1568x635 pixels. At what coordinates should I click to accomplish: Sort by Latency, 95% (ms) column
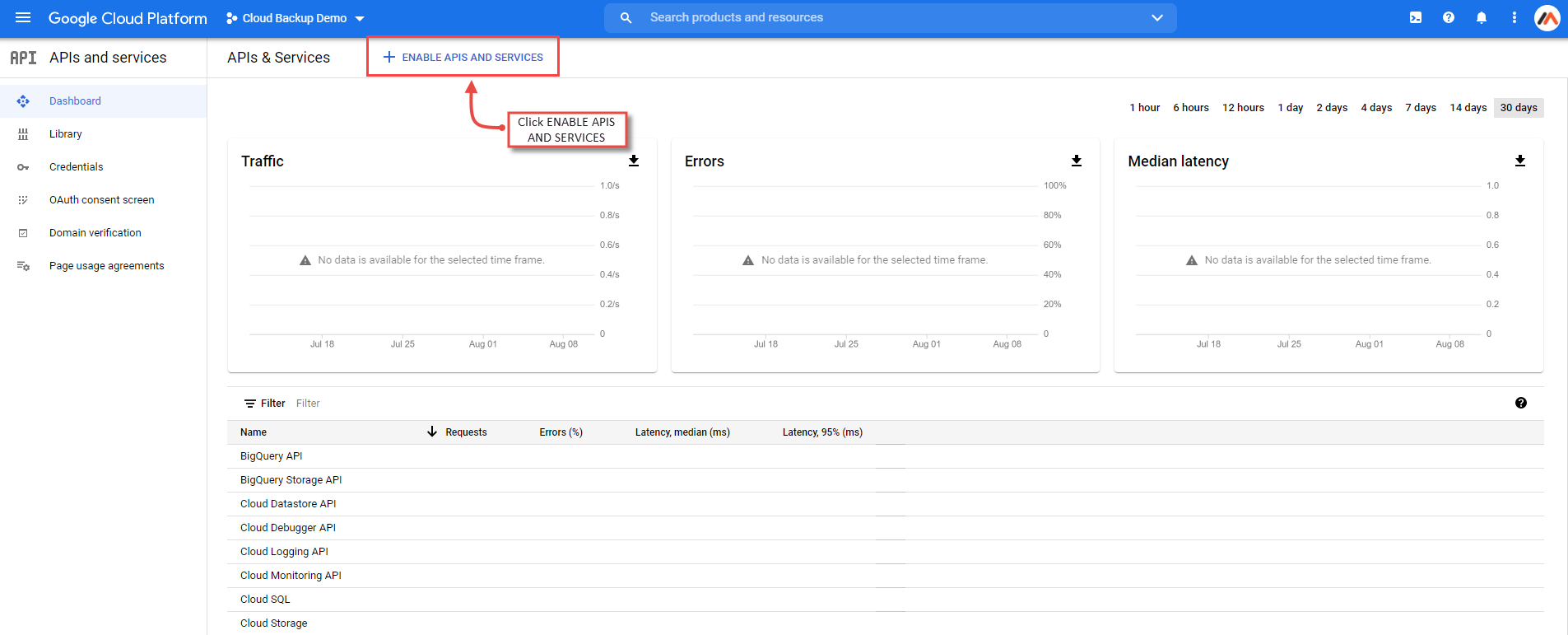click(x=822, y=432)
